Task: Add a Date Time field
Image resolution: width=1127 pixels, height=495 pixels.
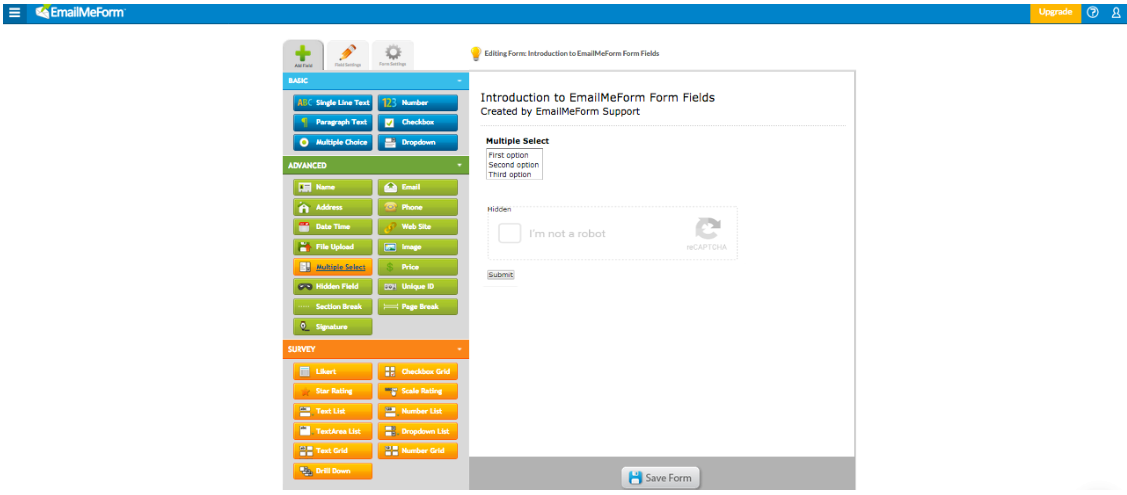Action: (x=333, y=226)
